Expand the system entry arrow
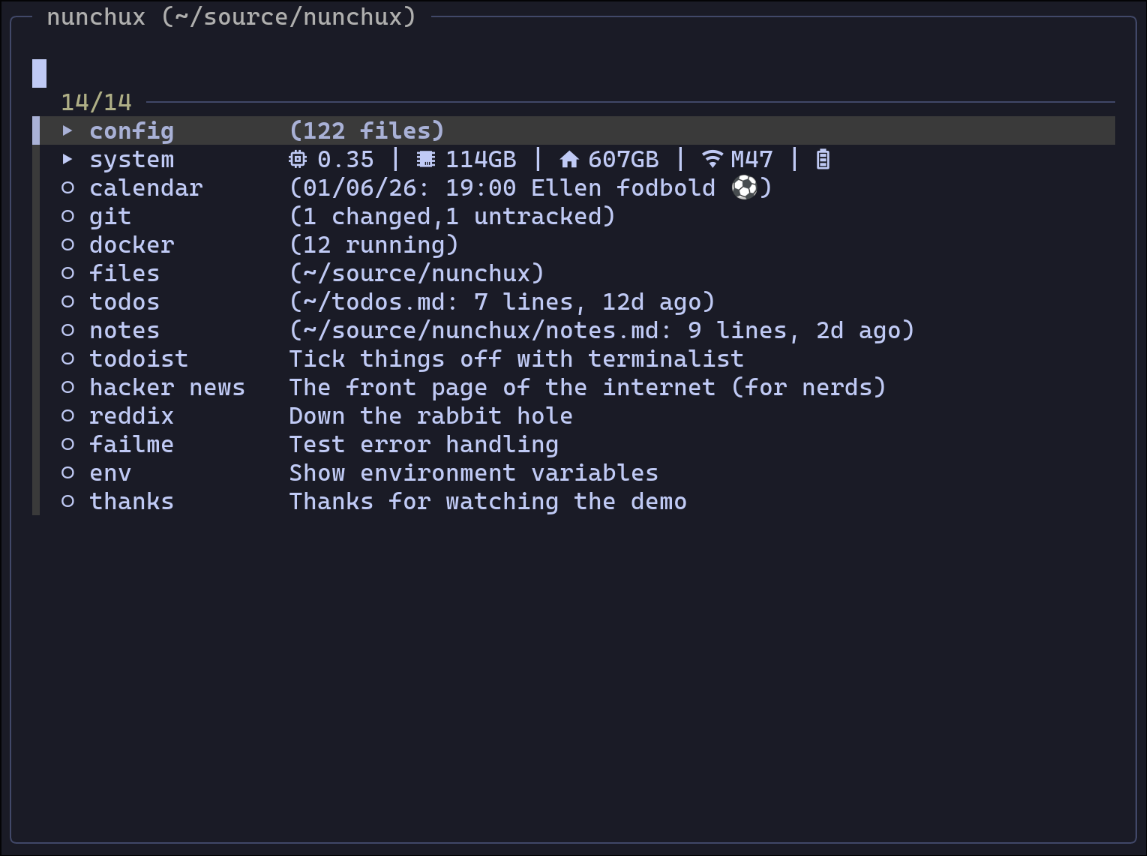The height and width of the screenshot is (856, 1147). pos(67,159)
